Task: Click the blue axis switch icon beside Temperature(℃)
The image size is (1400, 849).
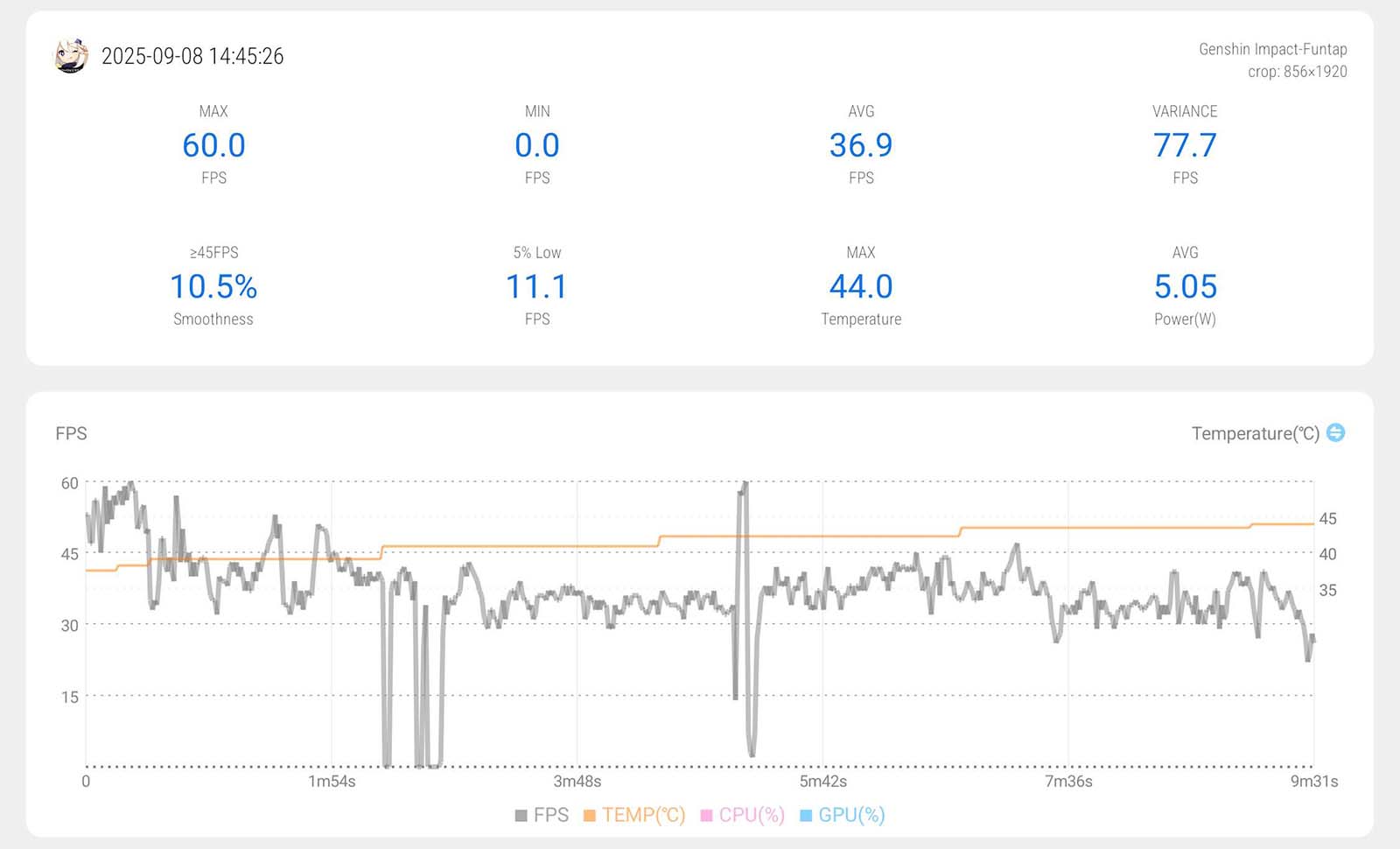Action: click(x=1335, y=432)
